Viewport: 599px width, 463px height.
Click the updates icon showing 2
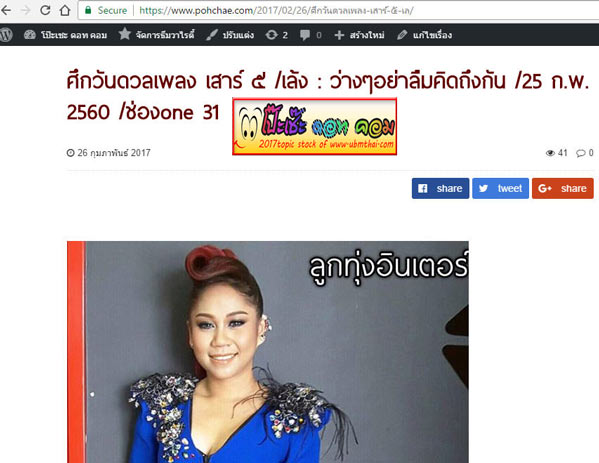tap(276, 35)
